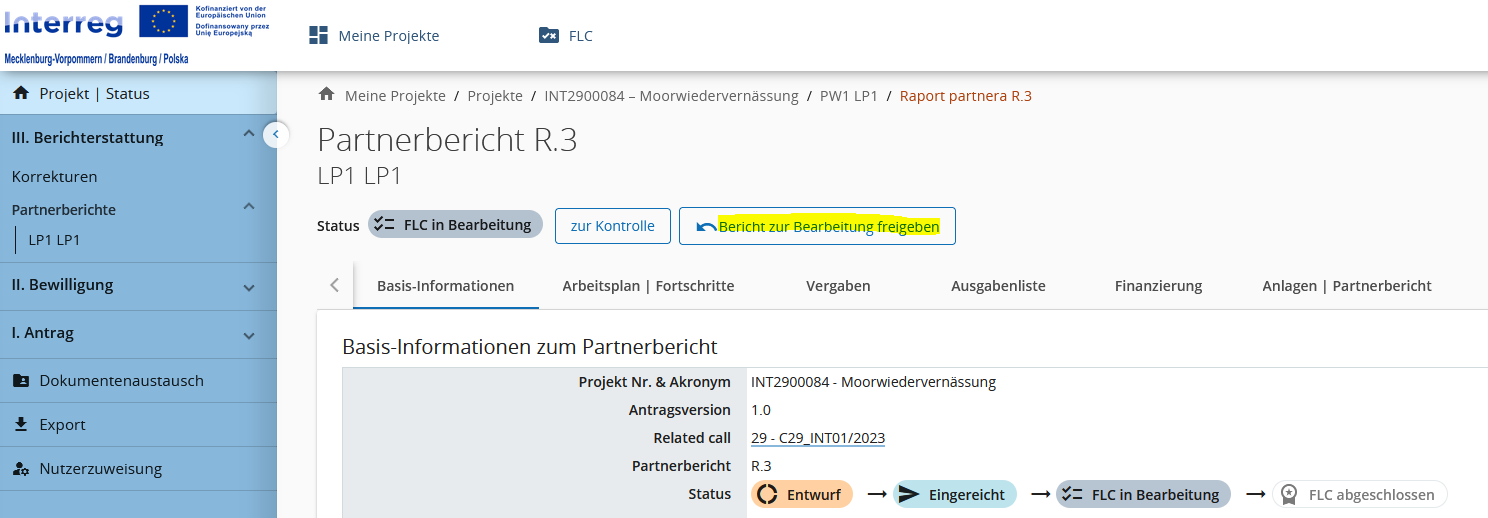The height and width of the screenshot is (518, 1488).
Task: Collapse the III. Berichterstattung section
Action: pos(249,135)
